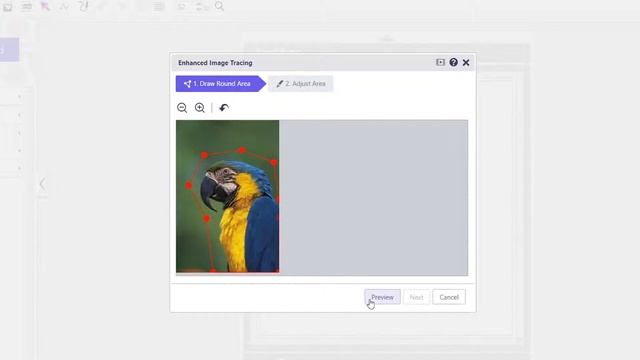The image size is (640, 360).
Task: Switch to the 2. Adjust Area step
Action: click(301, 84)
